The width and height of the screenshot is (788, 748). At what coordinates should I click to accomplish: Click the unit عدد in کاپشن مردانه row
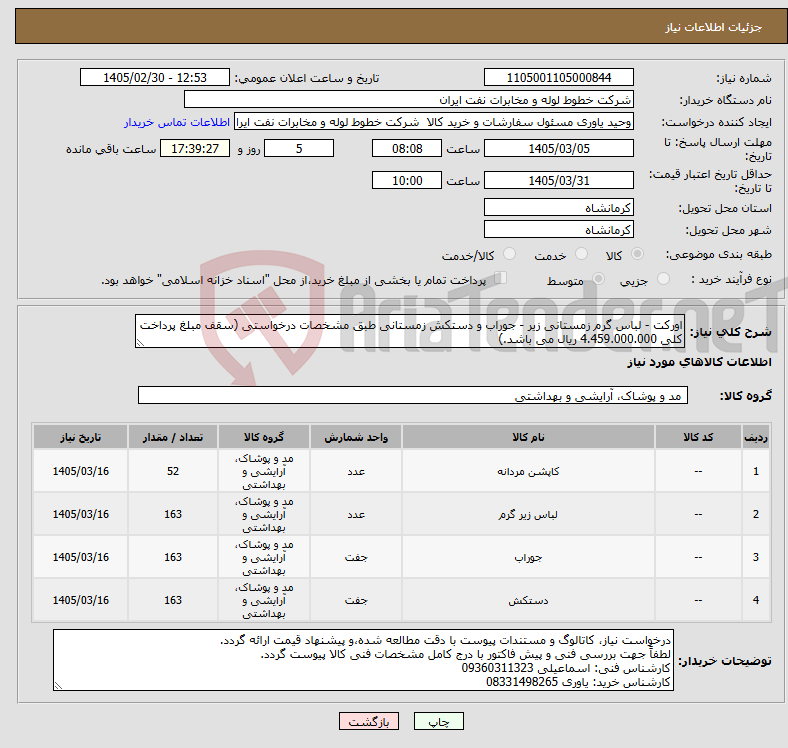[x=356, y=471]
